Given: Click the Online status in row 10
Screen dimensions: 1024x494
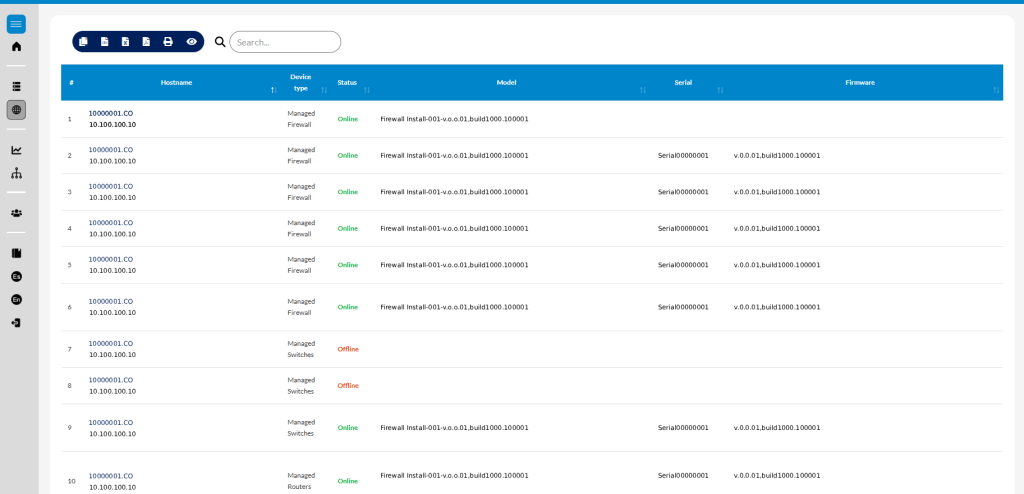Looking at the screenshot, I should [x=347, y=481].
